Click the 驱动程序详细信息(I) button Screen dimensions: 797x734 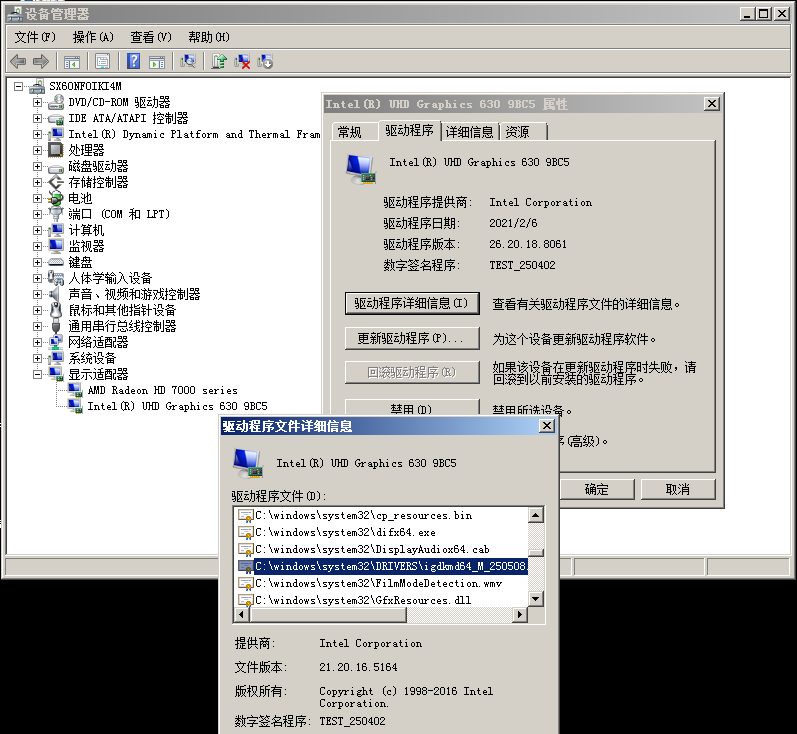412,303
